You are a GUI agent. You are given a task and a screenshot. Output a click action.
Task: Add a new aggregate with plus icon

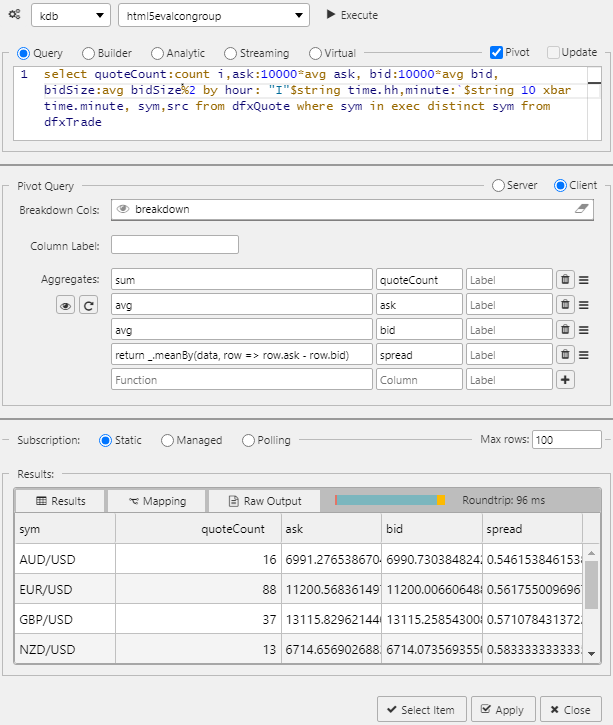click(x=565, y=379)
